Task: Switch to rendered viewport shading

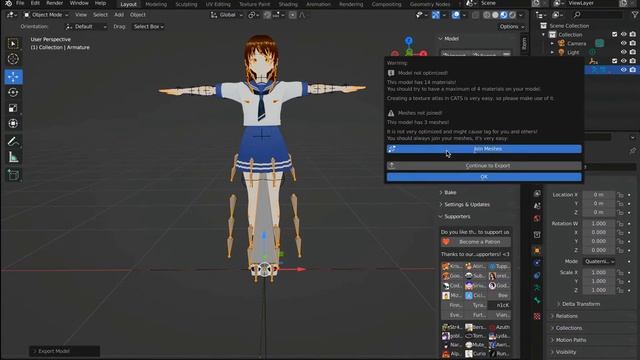Action: [x=512, y=15]
